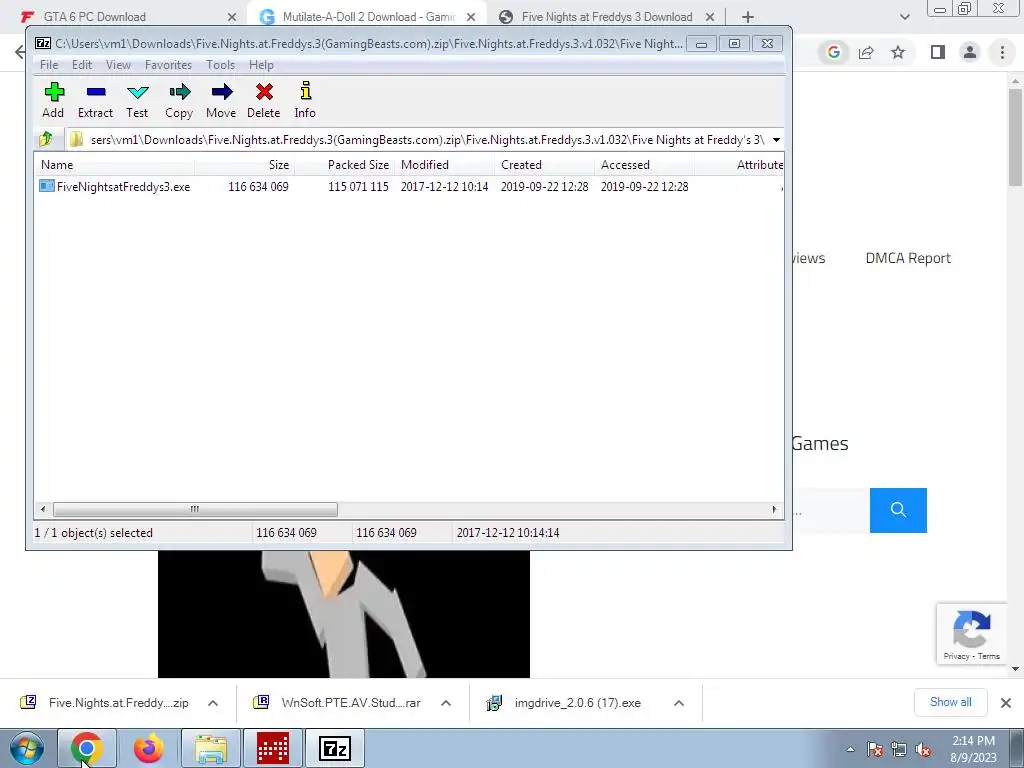1024x768 pixels.
Task: Open the 7-Zip Tools menu
Action: (220, 65)
